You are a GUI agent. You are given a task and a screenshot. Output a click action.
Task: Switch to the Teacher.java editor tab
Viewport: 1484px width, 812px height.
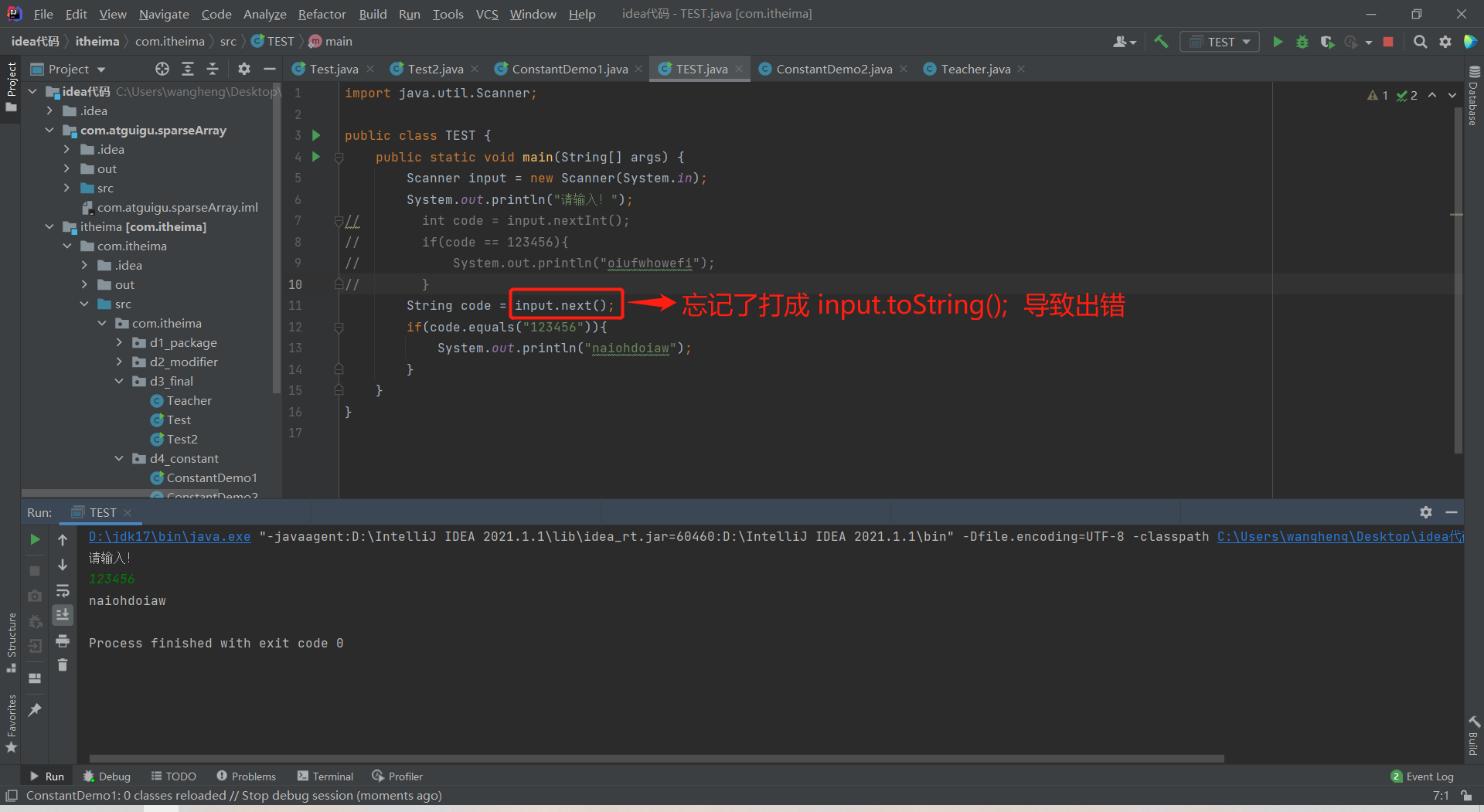975,69
